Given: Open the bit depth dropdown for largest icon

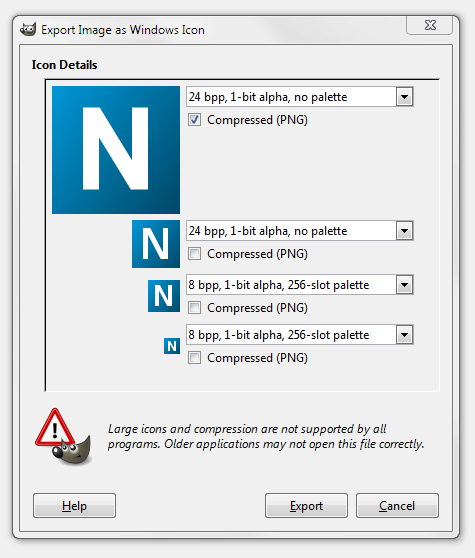Looking at the screenshot, I should click(x=300, y=97).
